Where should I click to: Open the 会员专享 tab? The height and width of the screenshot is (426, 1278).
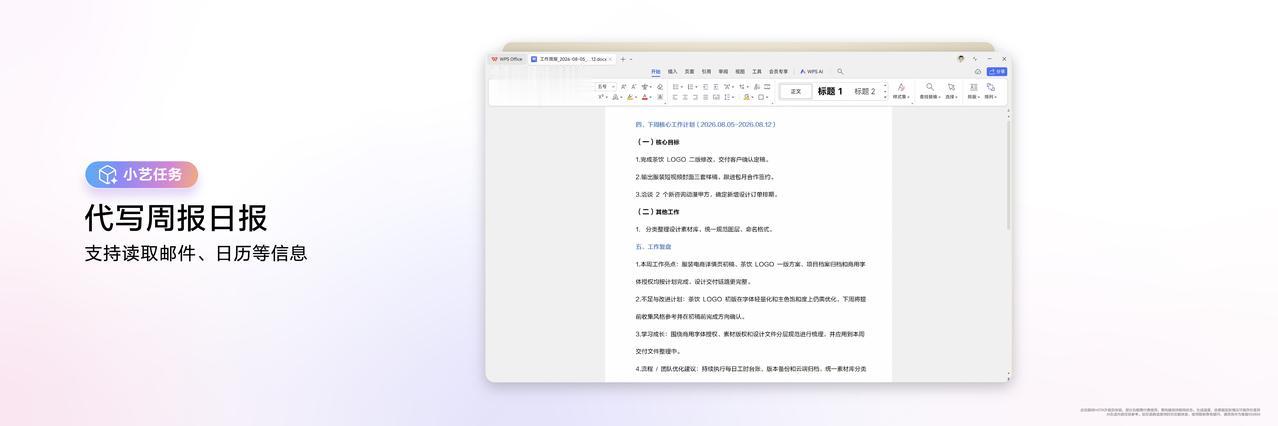778,72
